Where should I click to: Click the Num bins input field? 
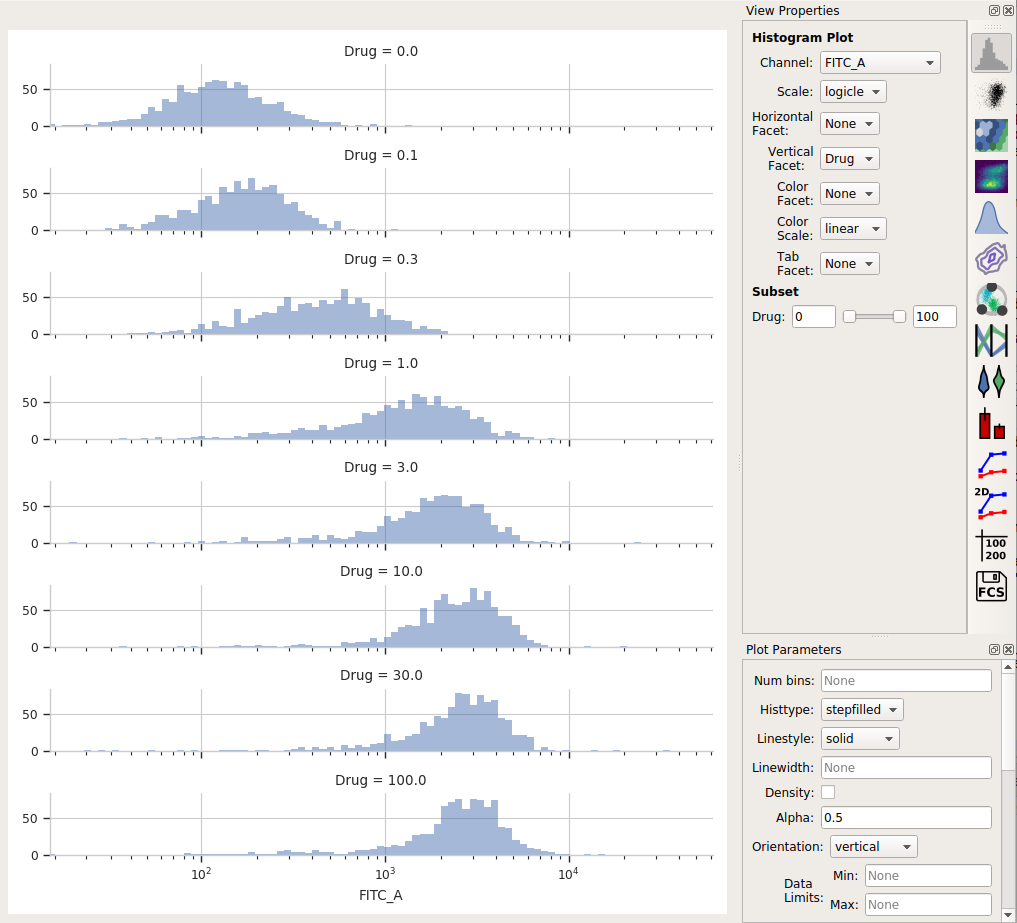point(906,680)
